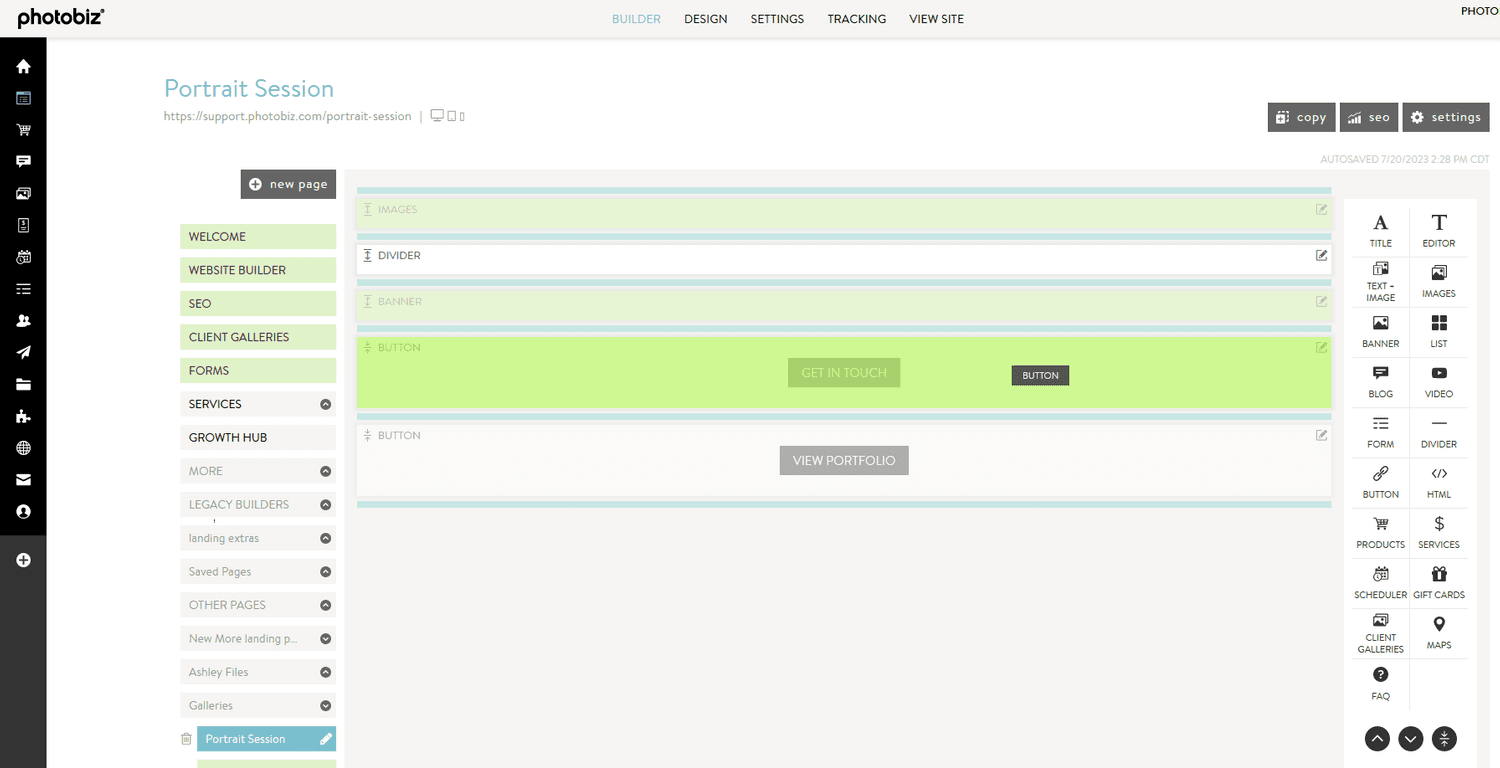Image resolution: width=1500 pixels, height=768 pixels.
Task: Select the Maps block icon
Action: coord(1438,633)
